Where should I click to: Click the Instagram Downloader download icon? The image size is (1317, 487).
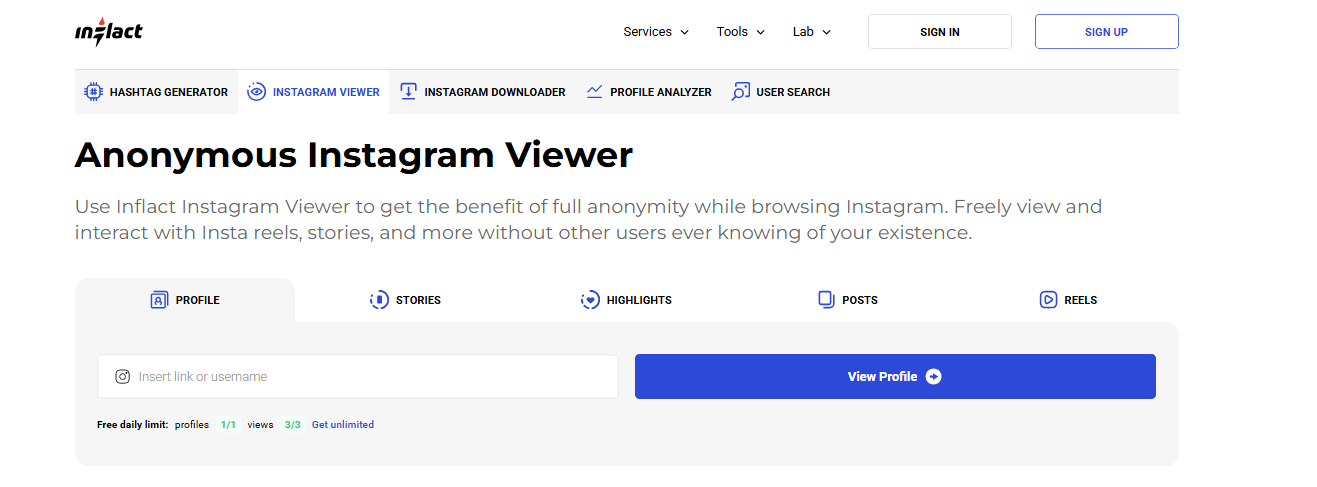[x=408, y=92]
